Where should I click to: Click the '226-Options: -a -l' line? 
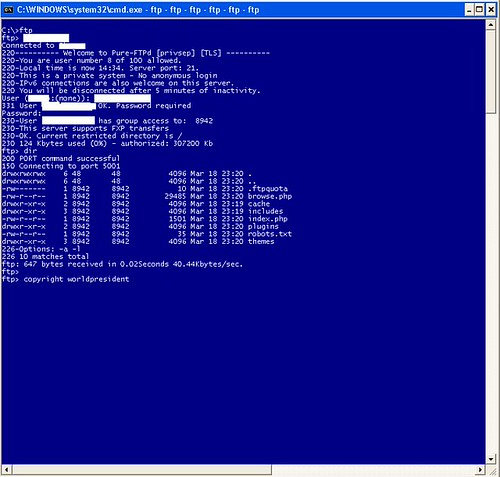[41, 249]
